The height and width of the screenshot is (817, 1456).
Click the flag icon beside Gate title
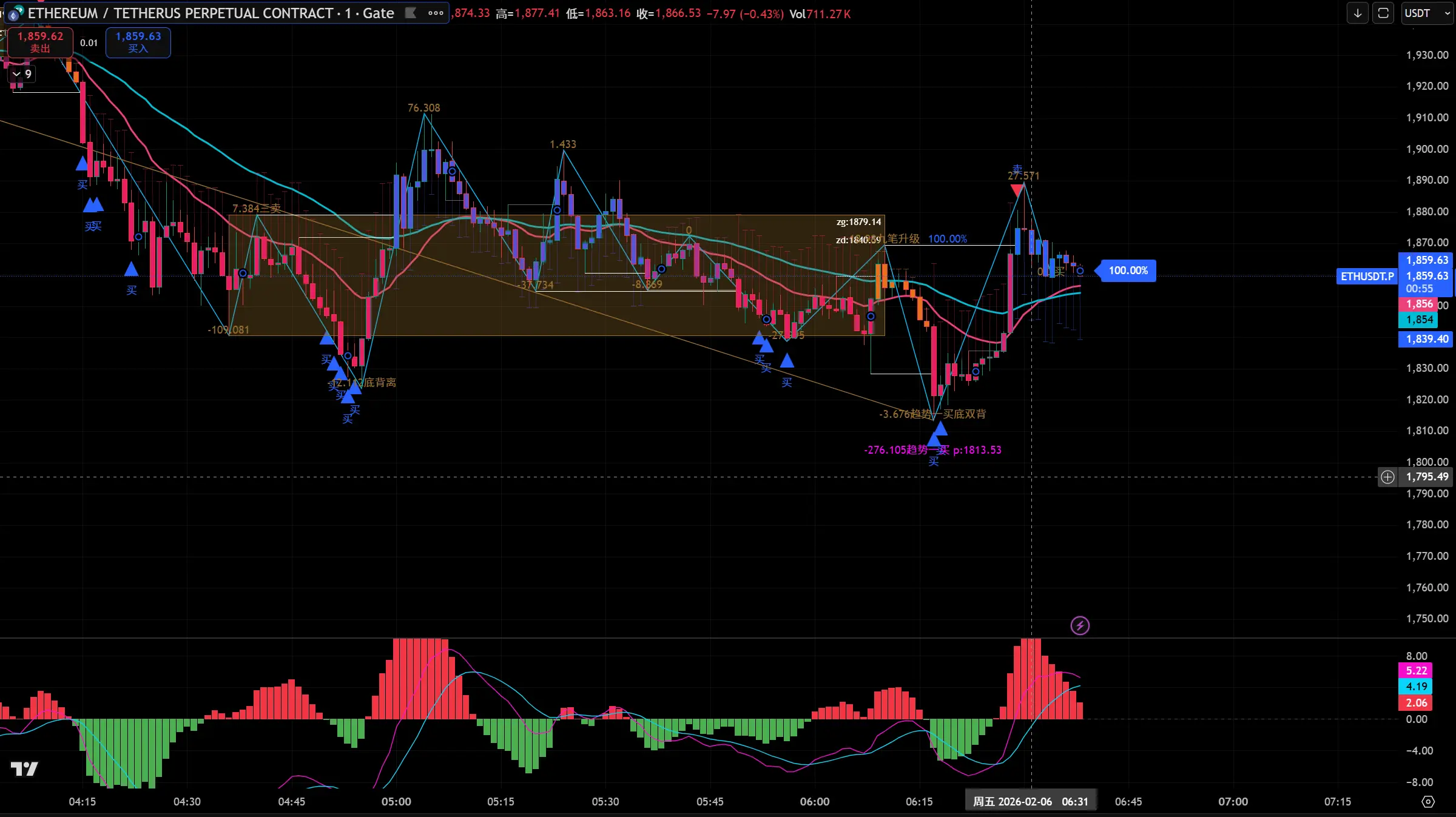click(411, 13)
